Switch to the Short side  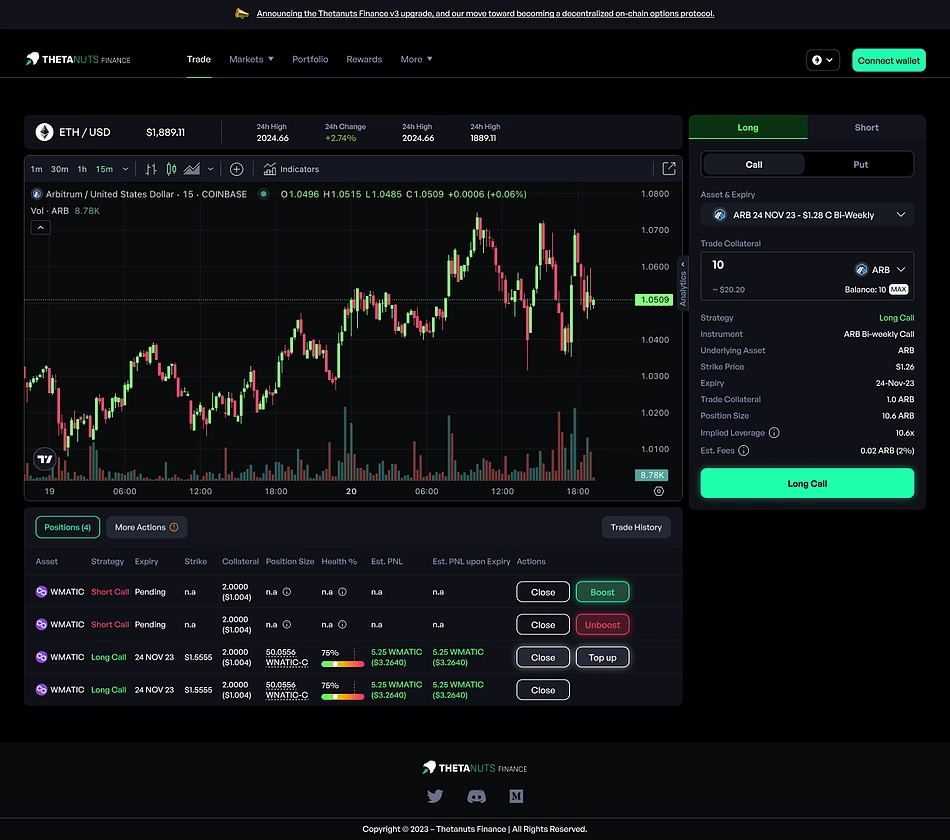click(866, 127)
